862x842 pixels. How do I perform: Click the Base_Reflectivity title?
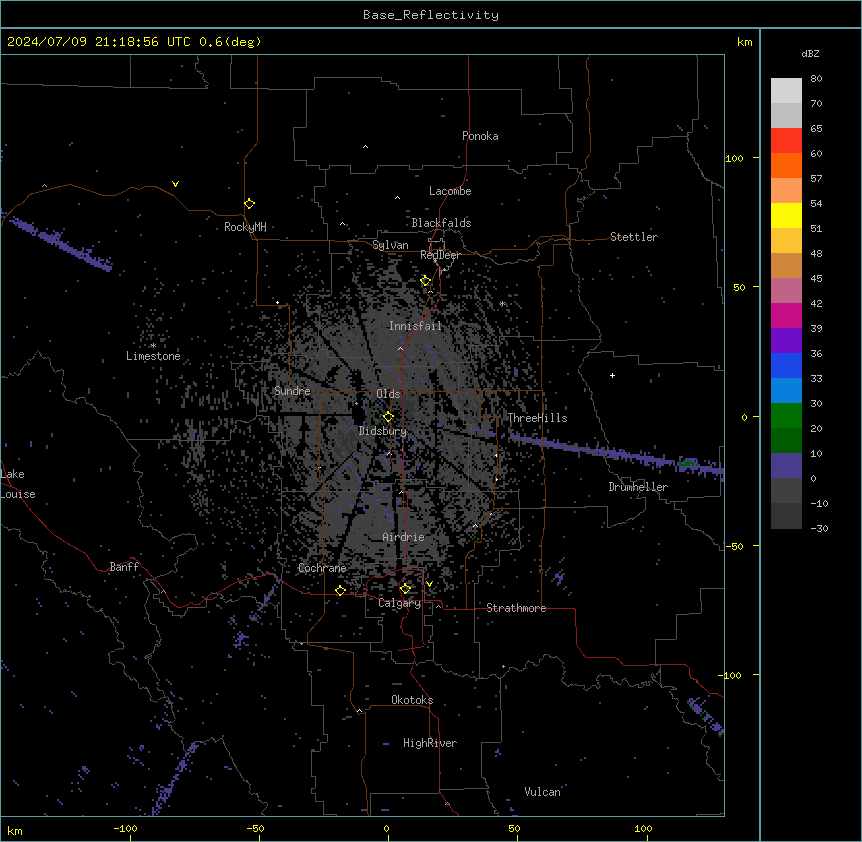[431, 15]
